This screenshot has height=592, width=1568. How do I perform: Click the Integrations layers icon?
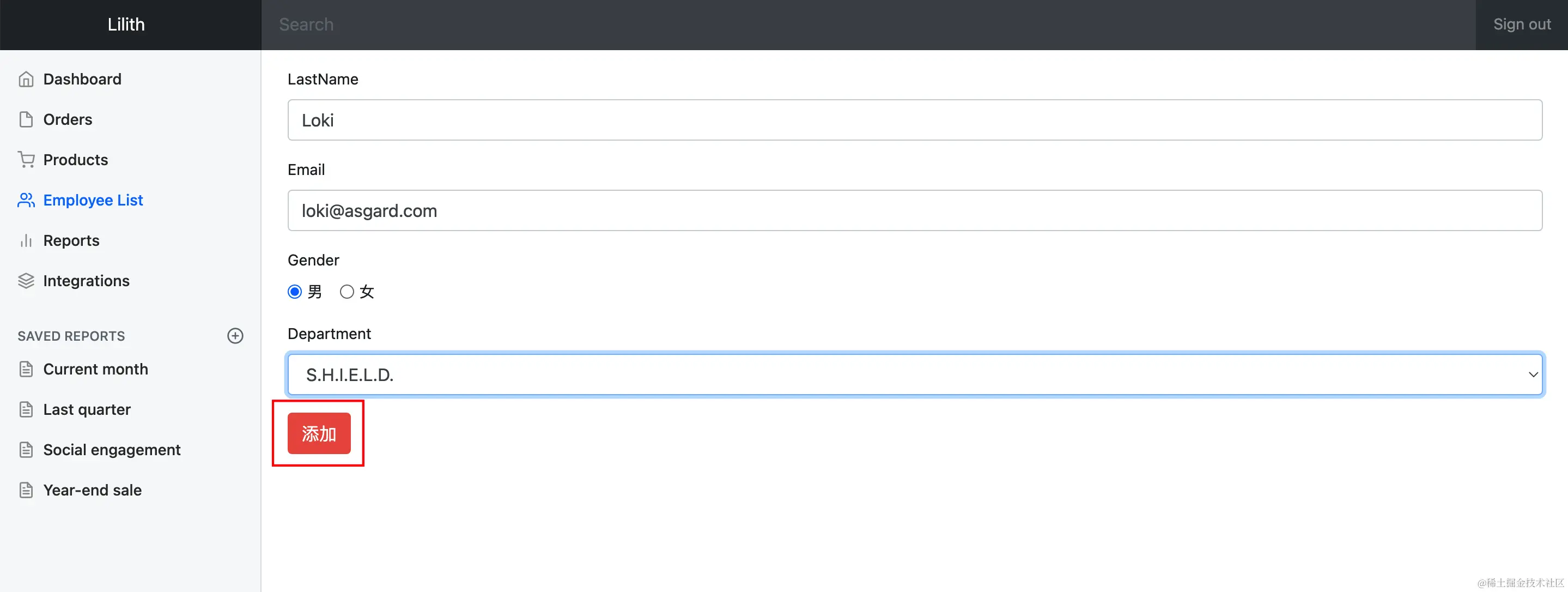click(26, 281)
